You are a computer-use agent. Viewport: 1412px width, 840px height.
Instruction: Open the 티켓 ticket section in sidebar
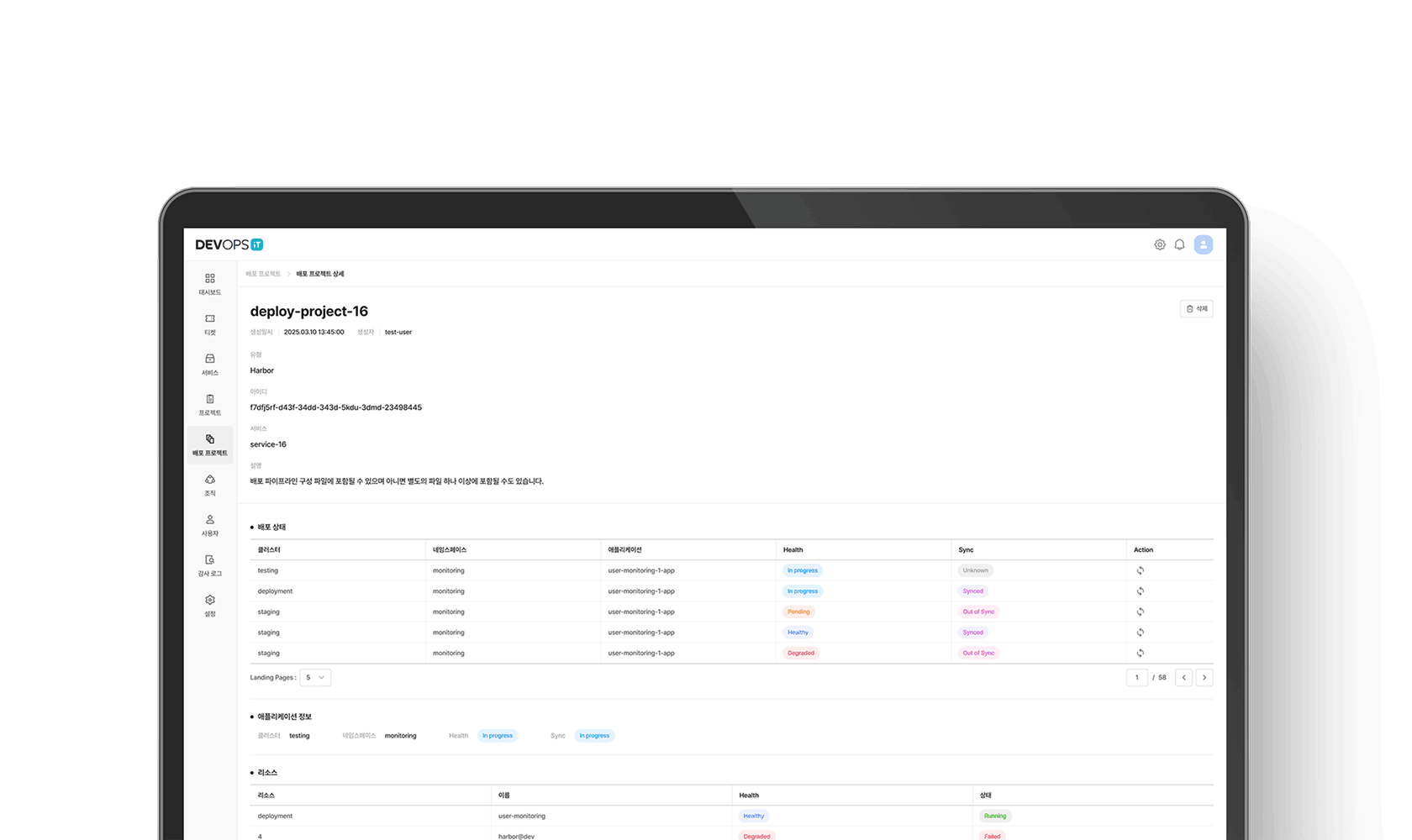(x=210, y=324)
